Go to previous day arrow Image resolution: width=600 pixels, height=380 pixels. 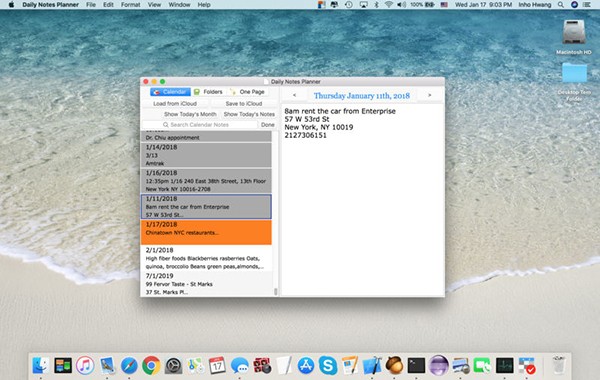click(x=294, y=95)
